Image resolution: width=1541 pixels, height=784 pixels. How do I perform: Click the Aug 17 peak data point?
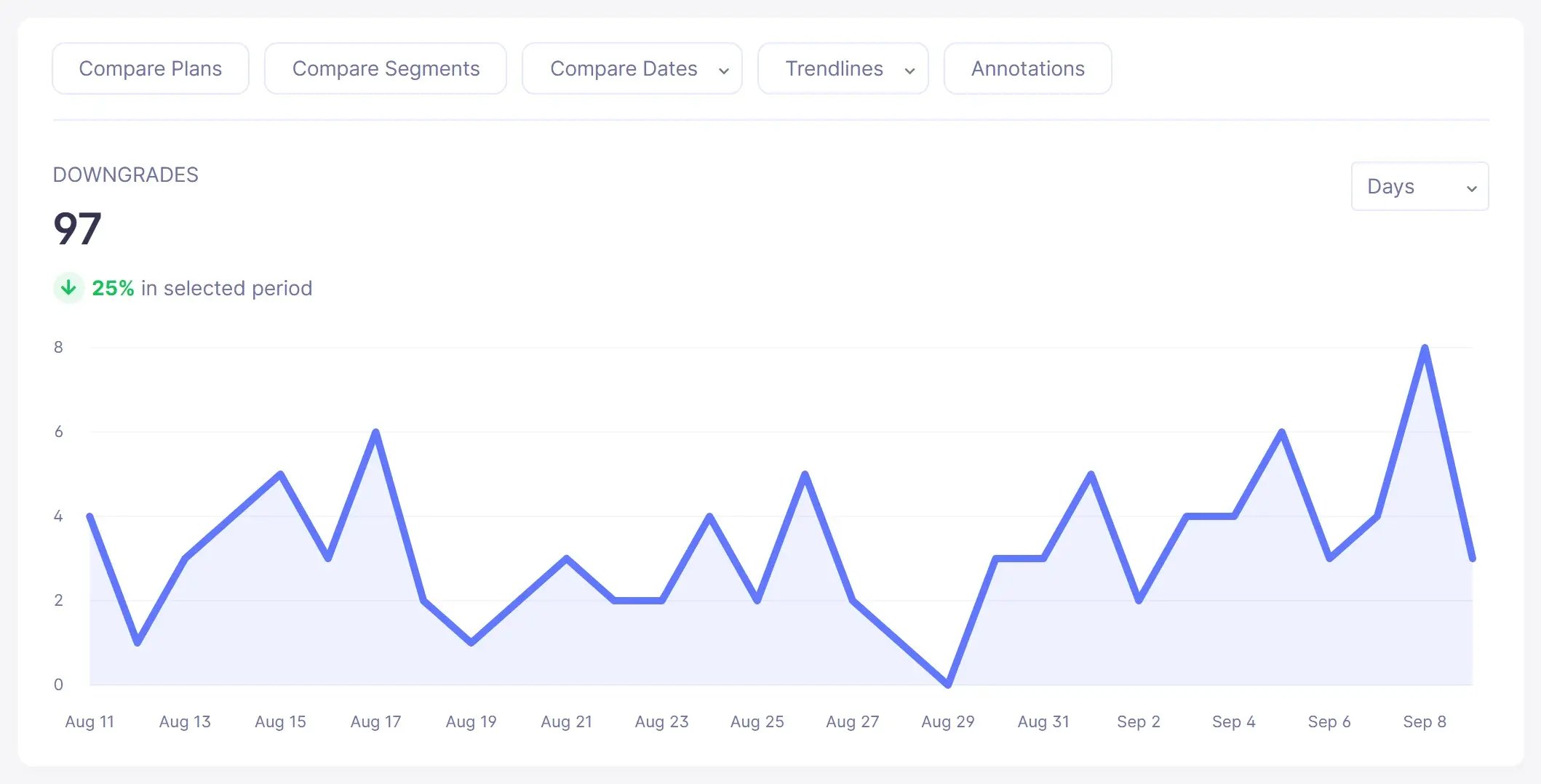[x=375, y=432]
